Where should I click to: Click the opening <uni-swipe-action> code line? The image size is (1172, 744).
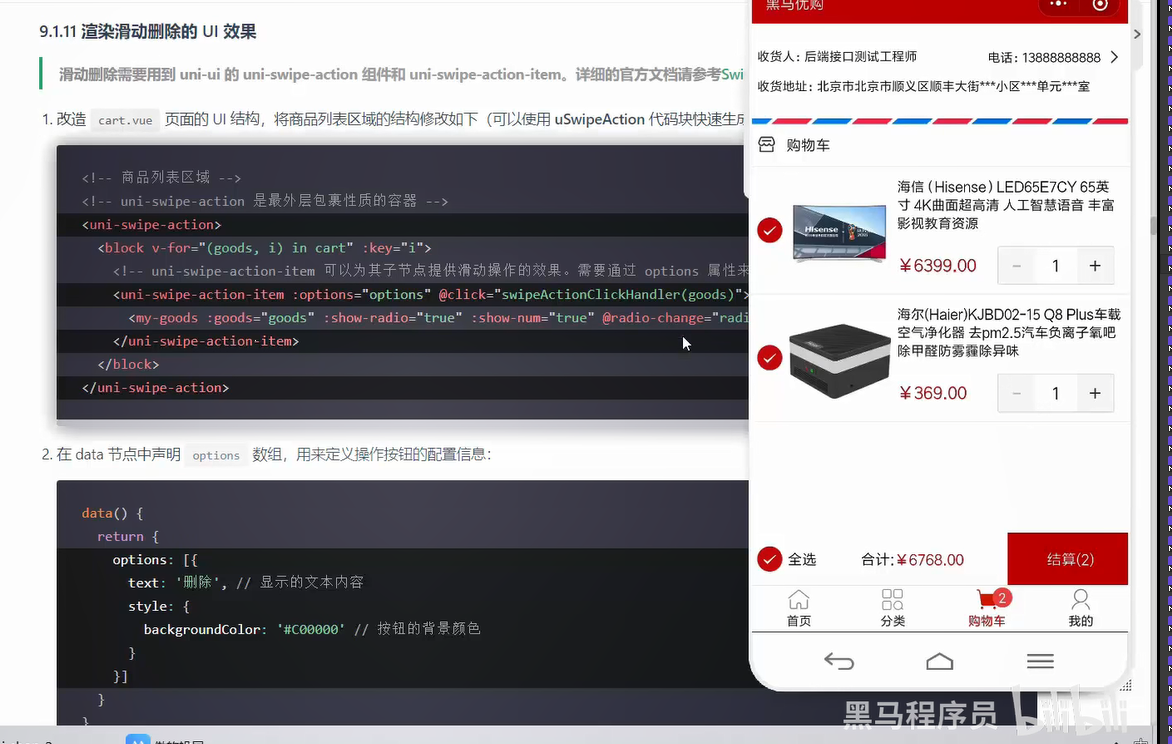pos(152,225)
